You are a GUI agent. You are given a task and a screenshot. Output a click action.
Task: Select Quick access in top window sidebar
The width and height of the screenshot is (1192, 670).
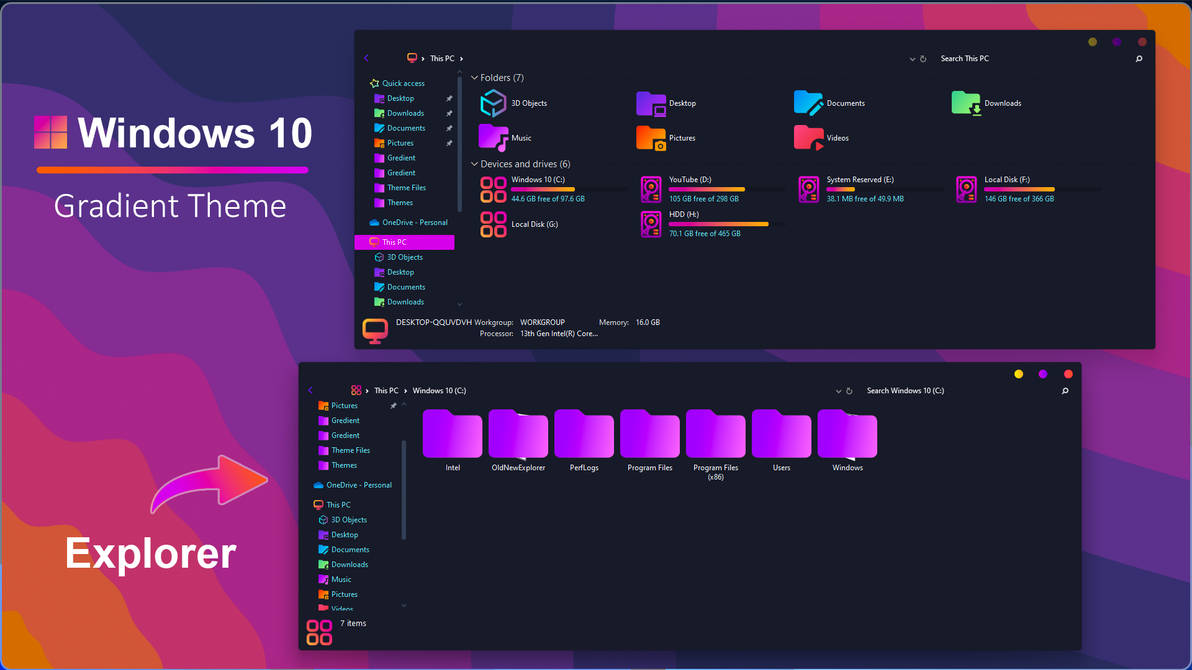pos(397,84)
